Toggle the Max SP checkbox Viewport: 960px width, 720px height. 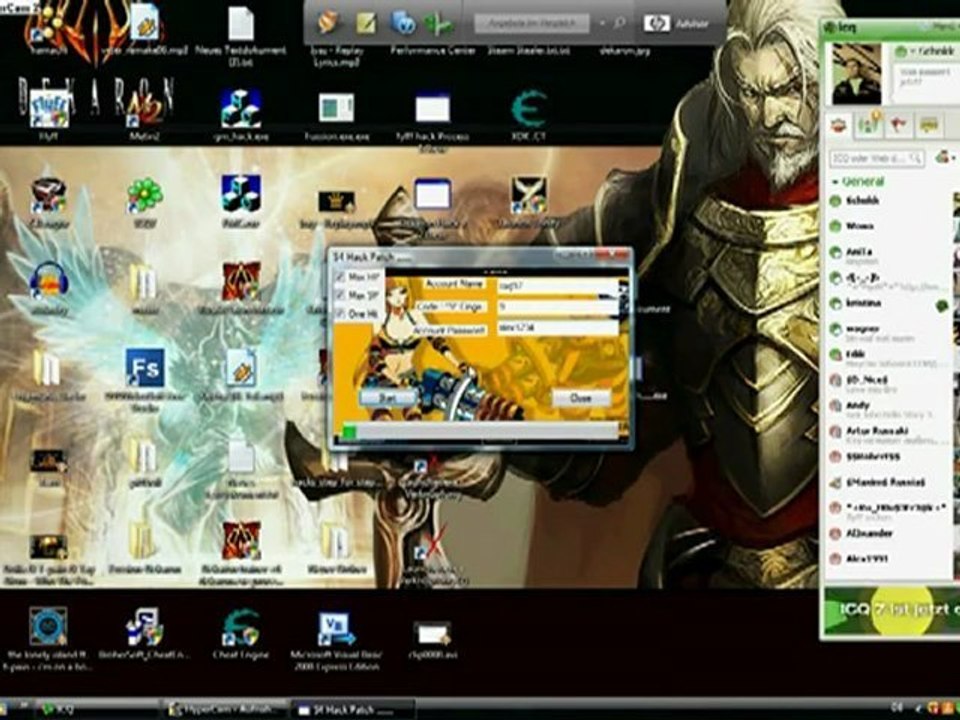pos(340,296)
